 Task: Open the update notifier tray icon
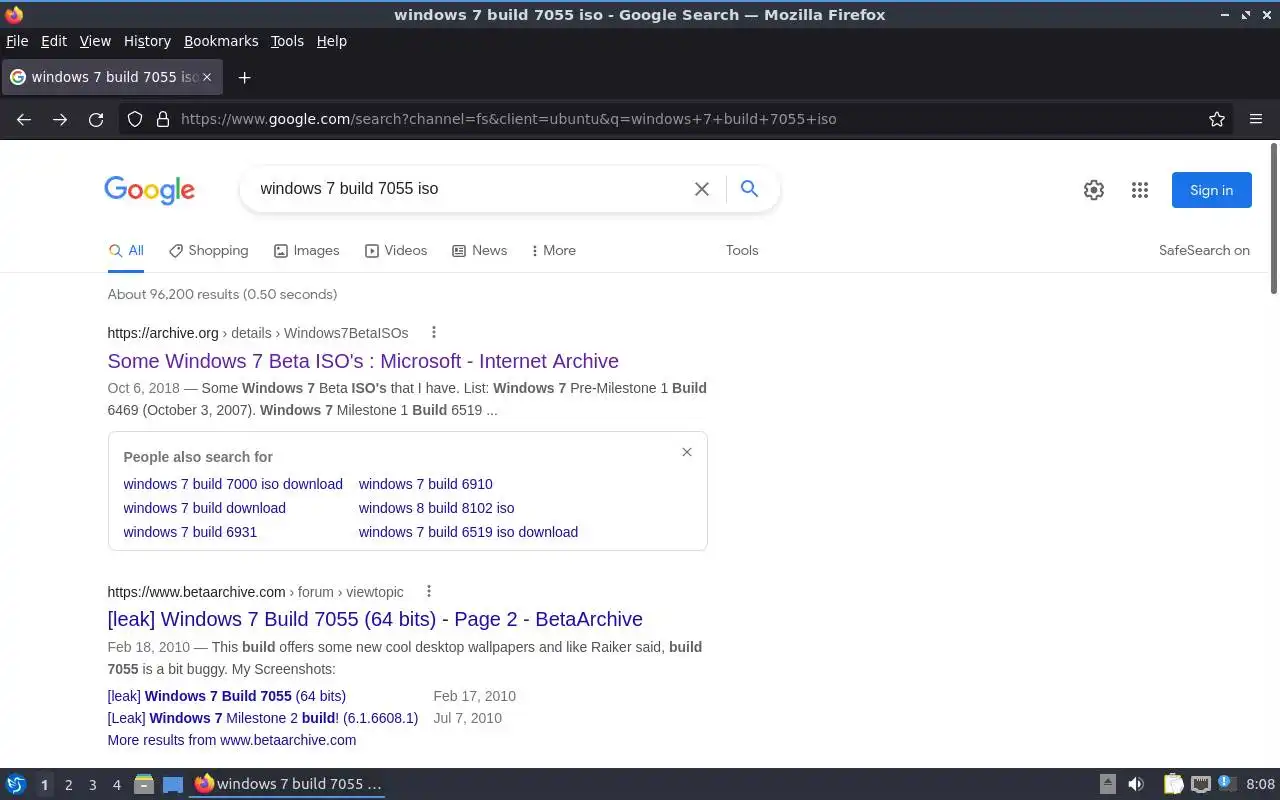pos(1228,784)
